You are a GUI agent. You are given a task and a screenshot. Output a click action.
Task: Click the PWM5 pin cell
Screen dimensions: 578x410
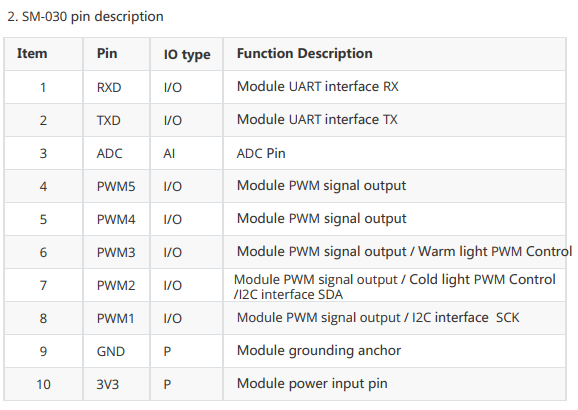pos(116,187)
